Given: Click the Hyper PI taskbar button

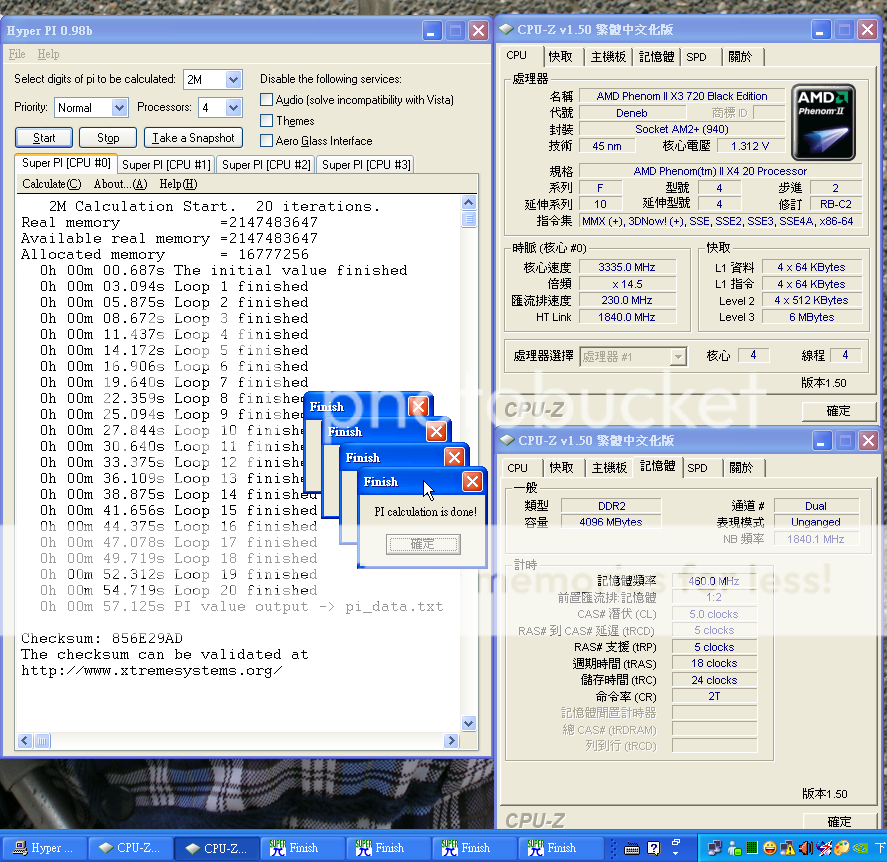Looking at the screenshot, I should coord(47,848).
